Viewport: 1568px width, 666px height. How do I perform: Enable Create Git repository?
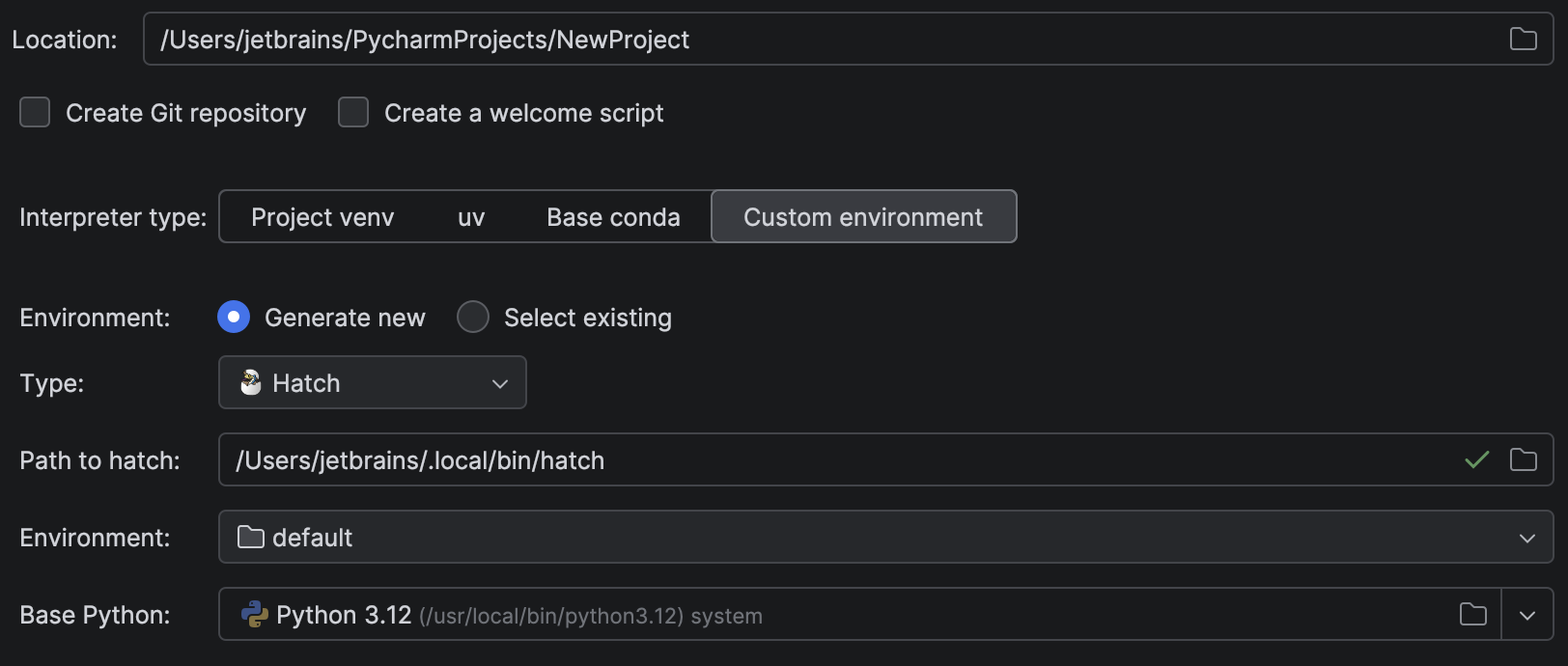coord(35,112)
